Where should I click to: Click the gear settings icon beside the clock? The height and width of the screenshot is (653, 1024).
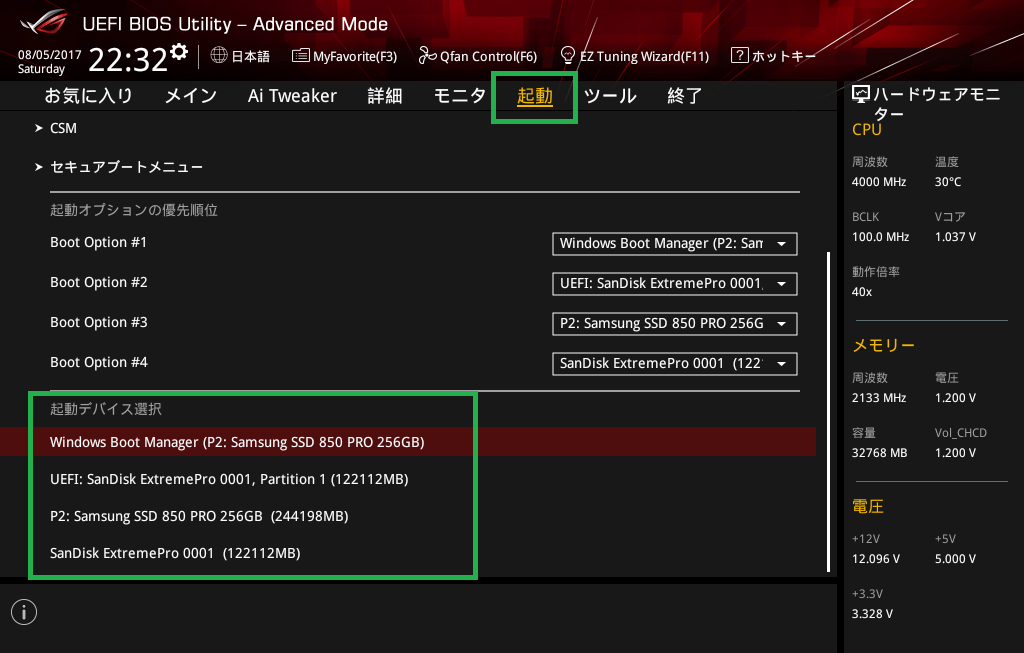[x=179, y=52]
